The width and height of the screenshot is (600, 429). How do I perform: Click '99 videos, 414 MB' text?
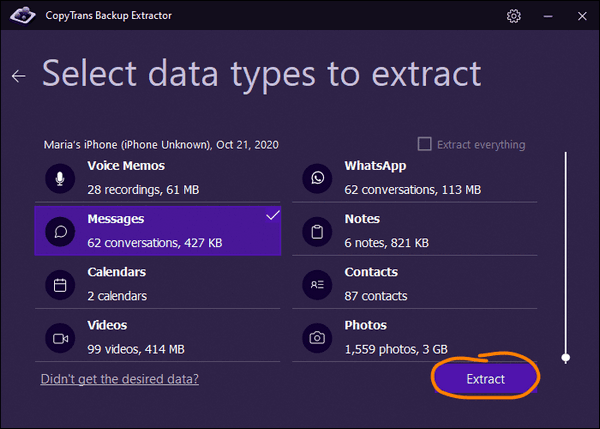point(136,349)
